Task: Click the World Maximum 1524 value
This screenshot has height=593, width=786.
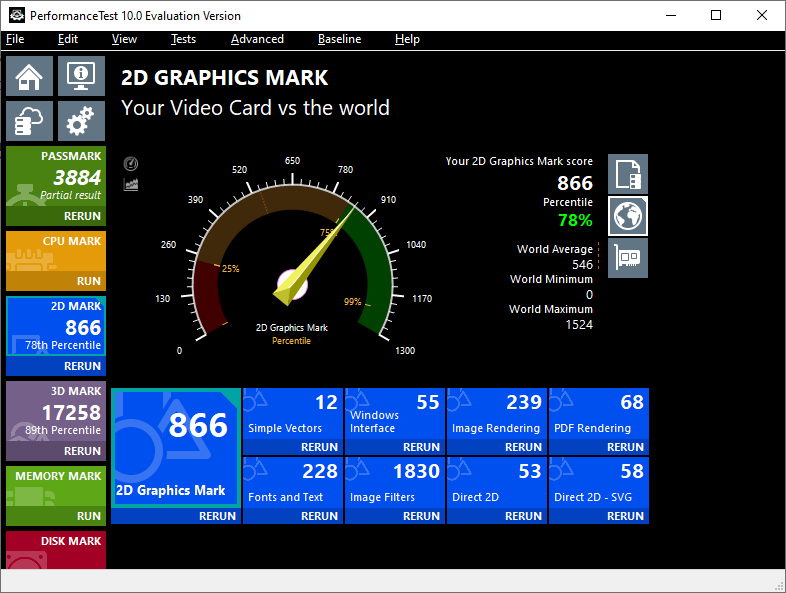Action: 579,325
